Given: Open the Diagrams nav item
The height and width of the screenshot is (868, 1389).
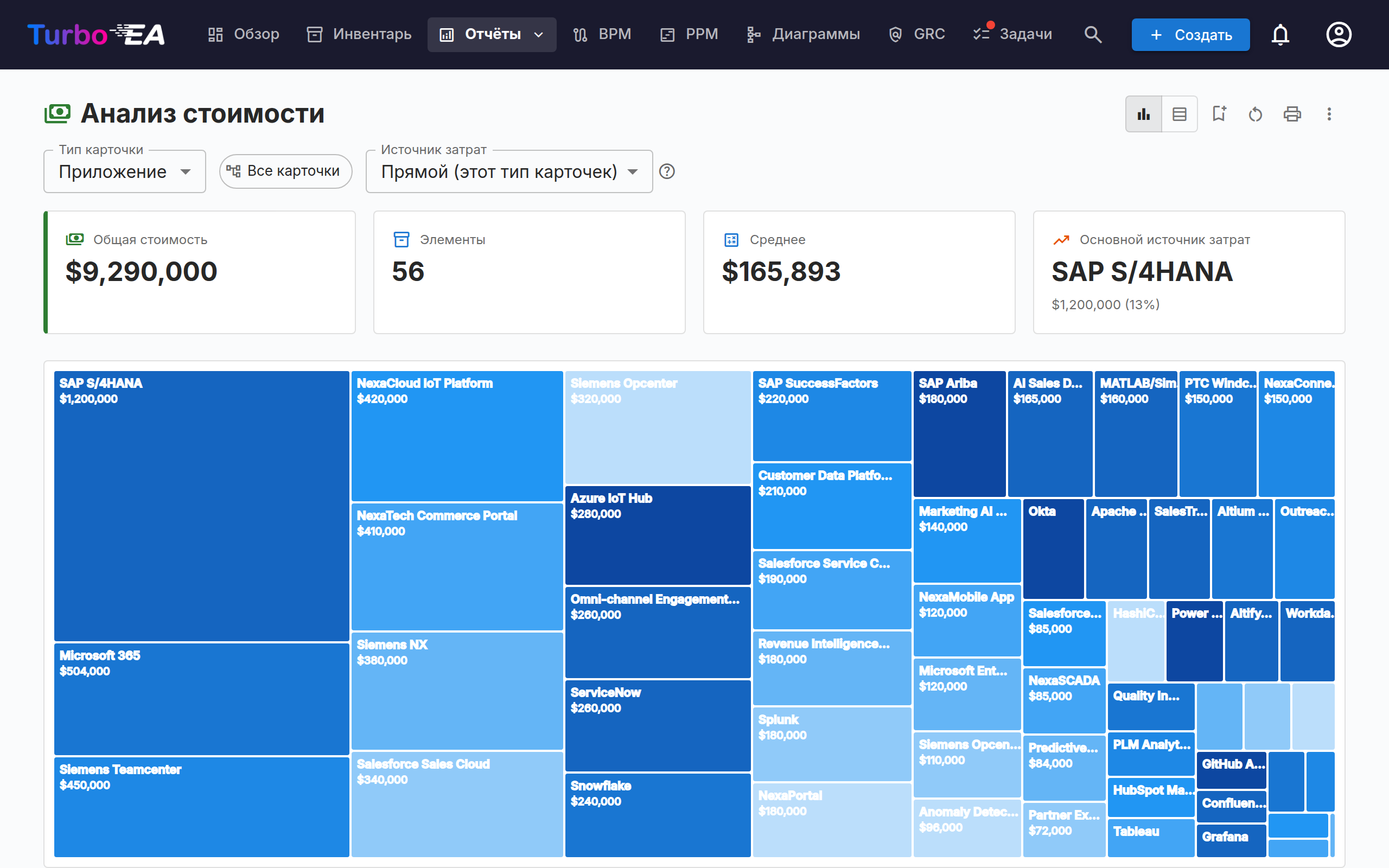Looking at the screenshot, I should pyautogui.click(x=803, y=34).
